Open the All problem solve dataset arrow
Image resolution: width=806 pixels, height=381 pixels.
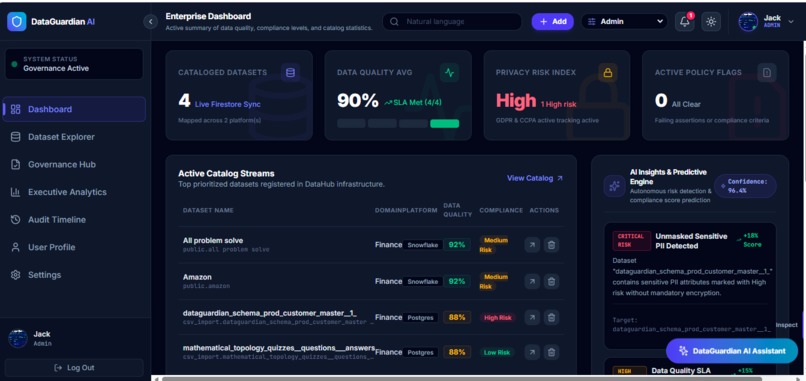pyautogui.click(x=532, y=245)
